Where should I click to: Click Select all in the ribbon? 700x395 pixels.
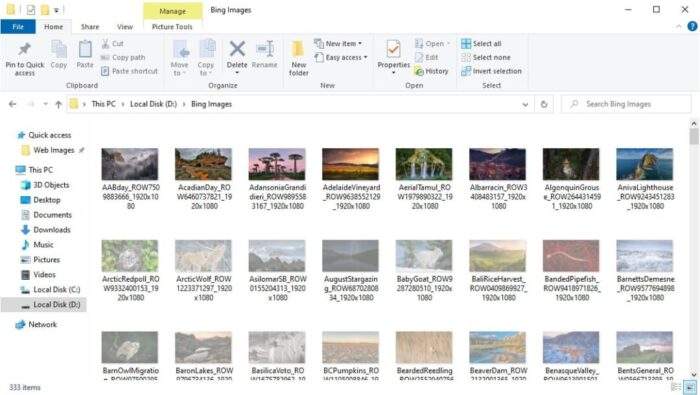click(x=481, y=44)
